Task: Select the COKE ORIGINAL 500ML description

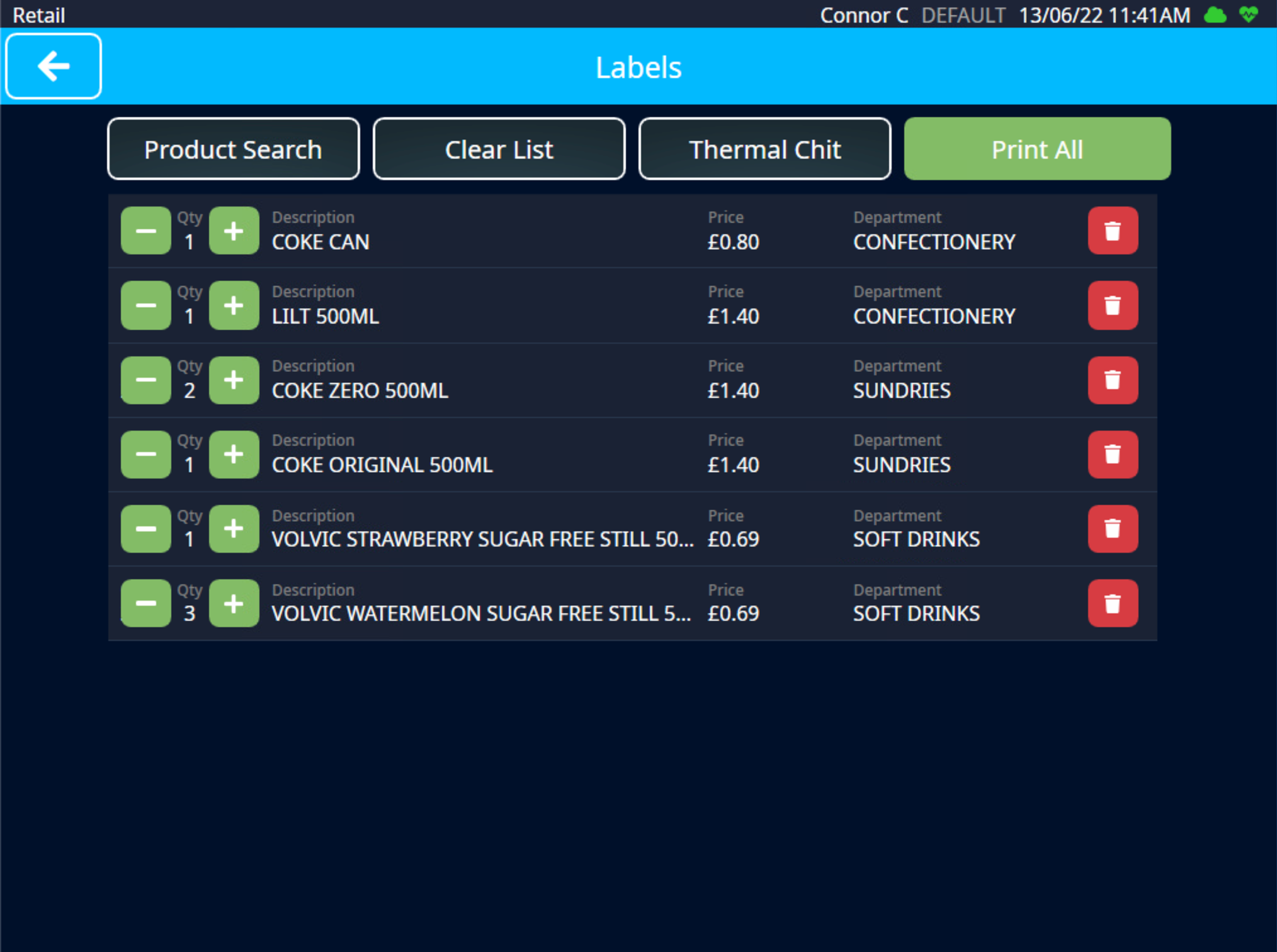Action: pos(382,465)
